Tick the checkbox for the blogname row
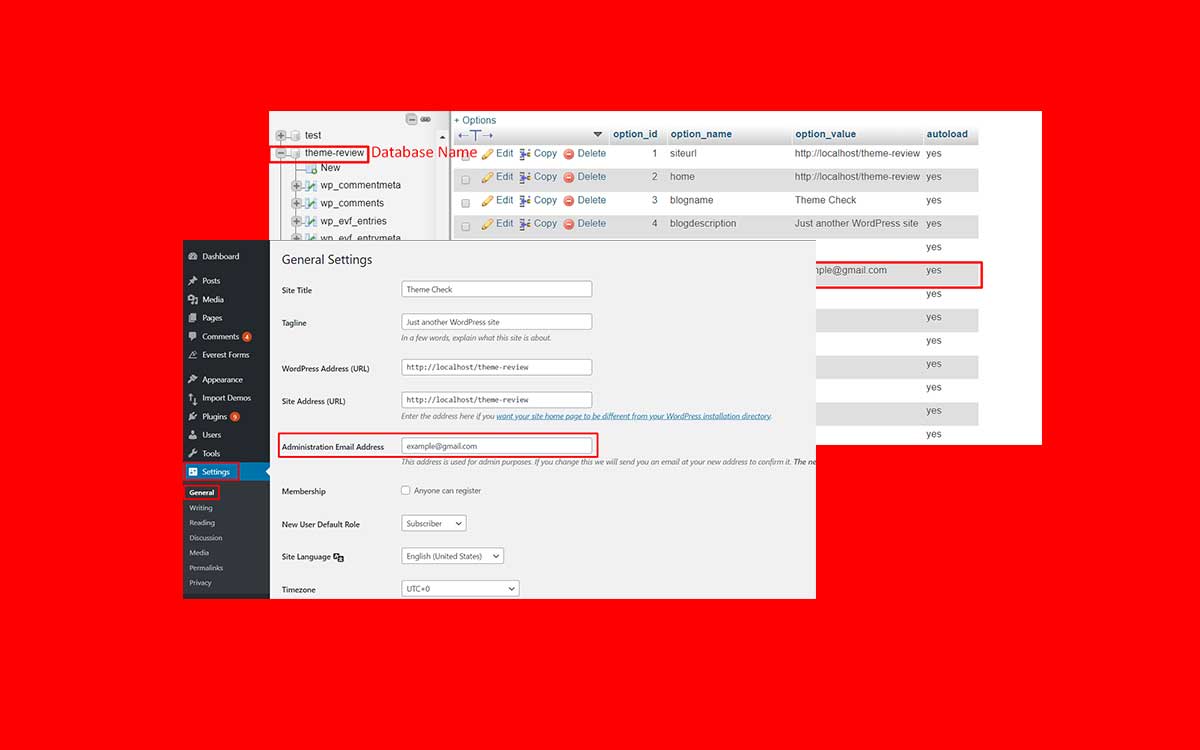Screen dimensions: 1200x750 [x=465, y=203]
